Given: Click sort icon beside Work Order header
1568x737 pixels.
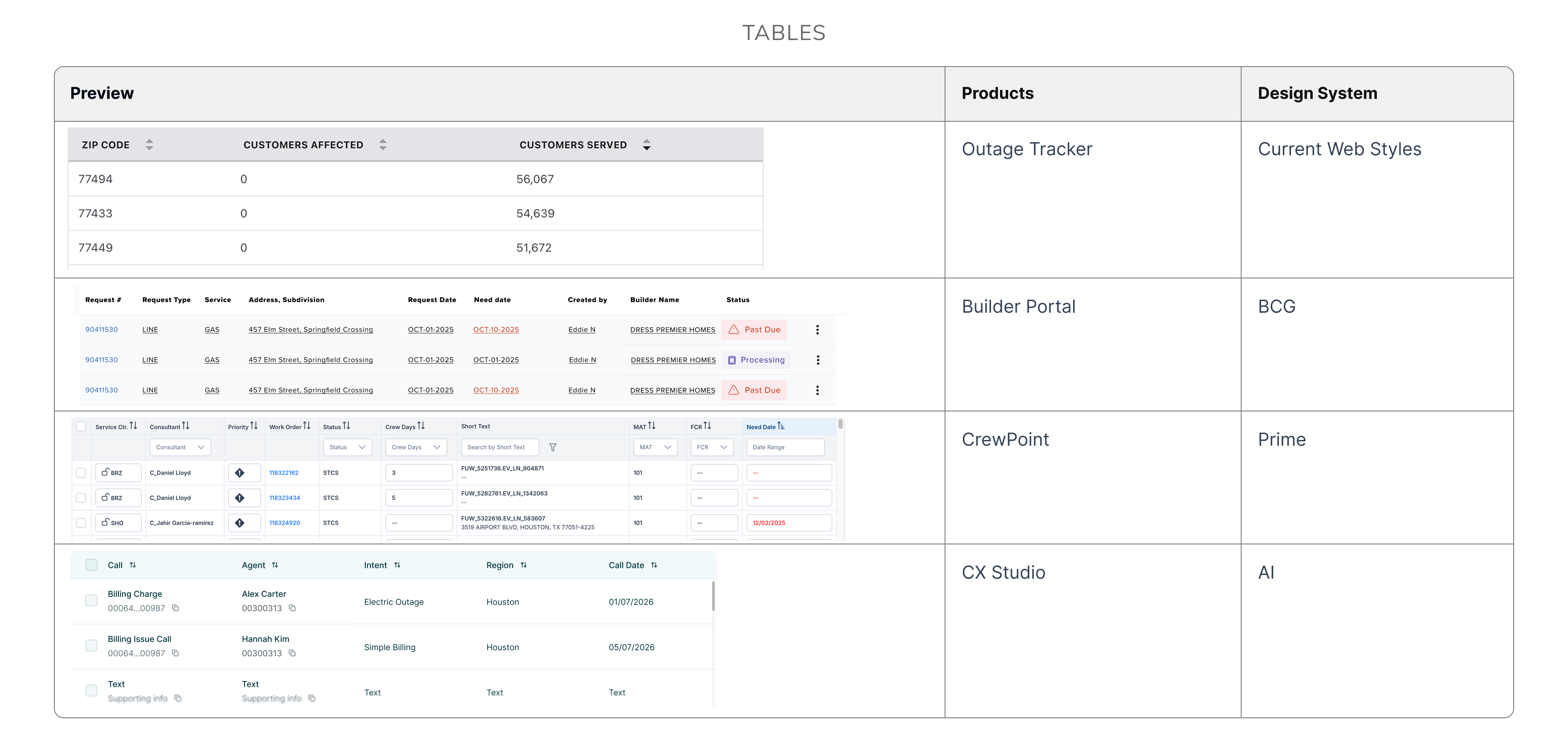Looking at the screenshot, I should [x=307, y=426].
